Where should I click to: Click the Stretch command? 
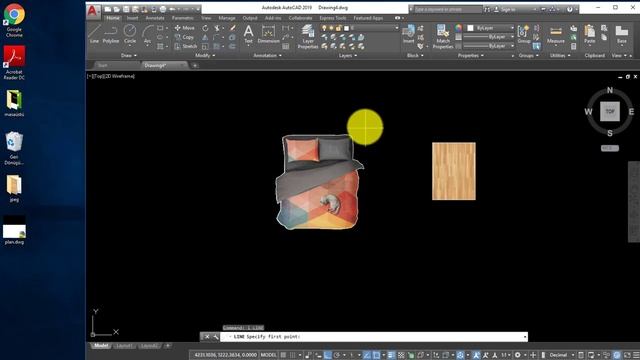(x=186, y=47)
